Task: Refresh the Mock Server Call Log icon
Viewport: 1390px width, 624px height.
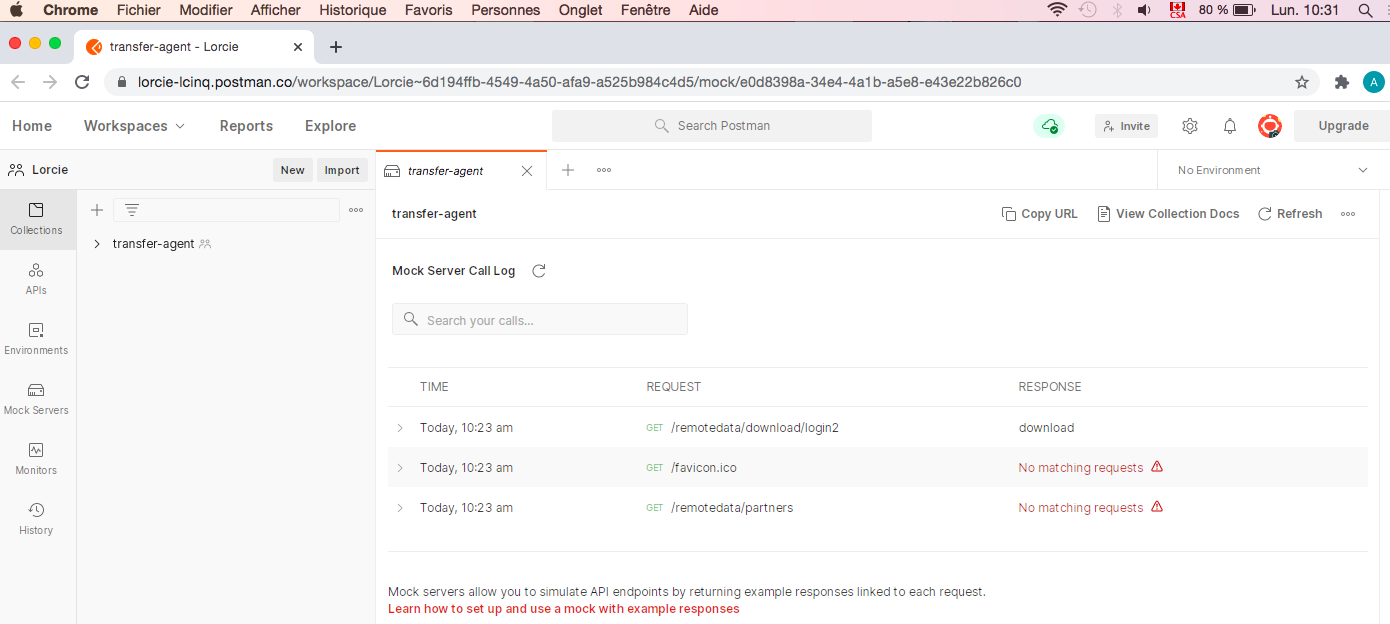Action: pyautogui.click(x=539, y=271)
